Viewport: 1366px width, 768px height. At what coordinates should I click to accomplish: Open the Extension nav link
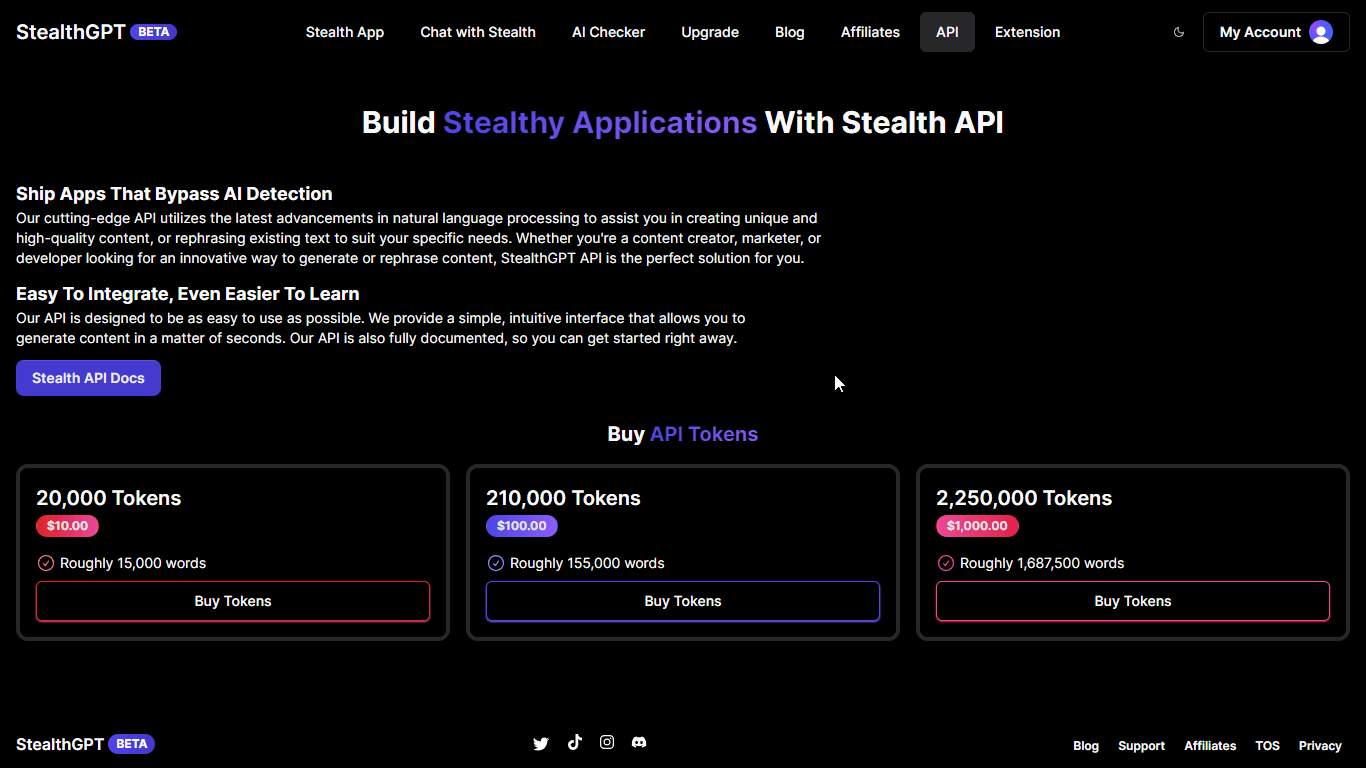click(1027, 32)
